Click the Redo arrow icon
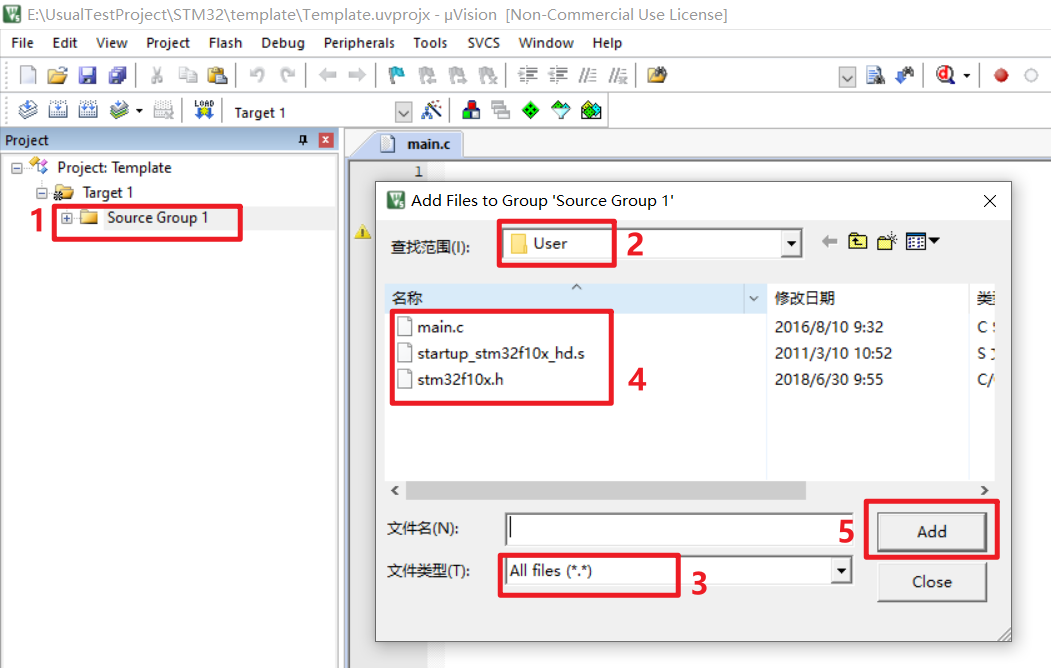The width and height of the screenshot is (1051, 668). click(288, 75)
